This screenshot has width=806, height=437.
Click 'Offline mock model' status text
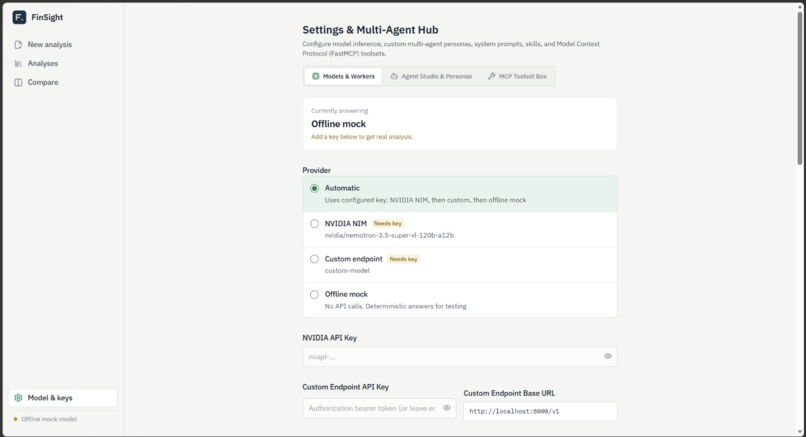pos(49,420)
